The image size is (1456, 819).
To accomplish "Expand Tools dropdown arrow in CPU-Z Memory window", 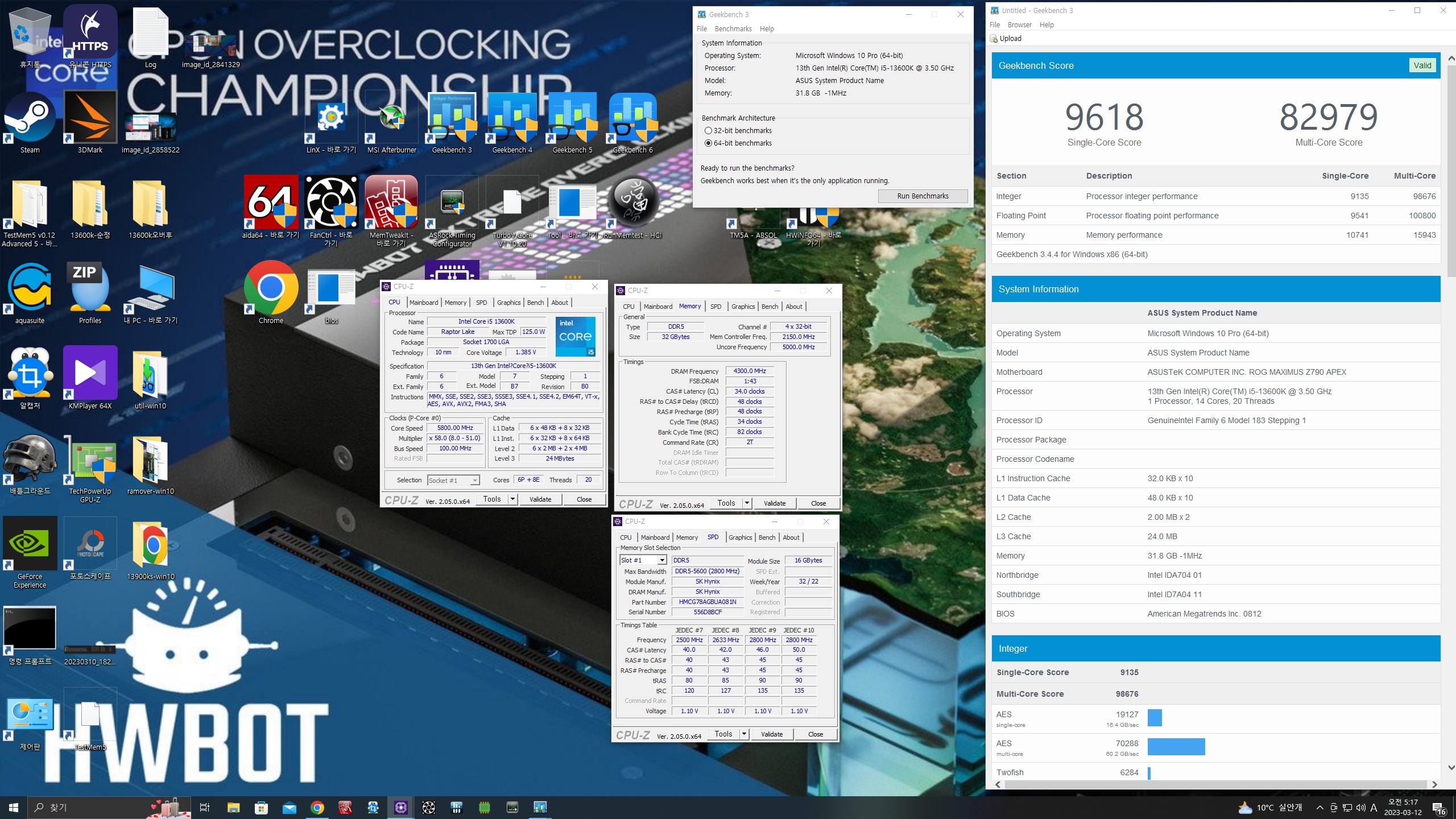I will (747, 503).
